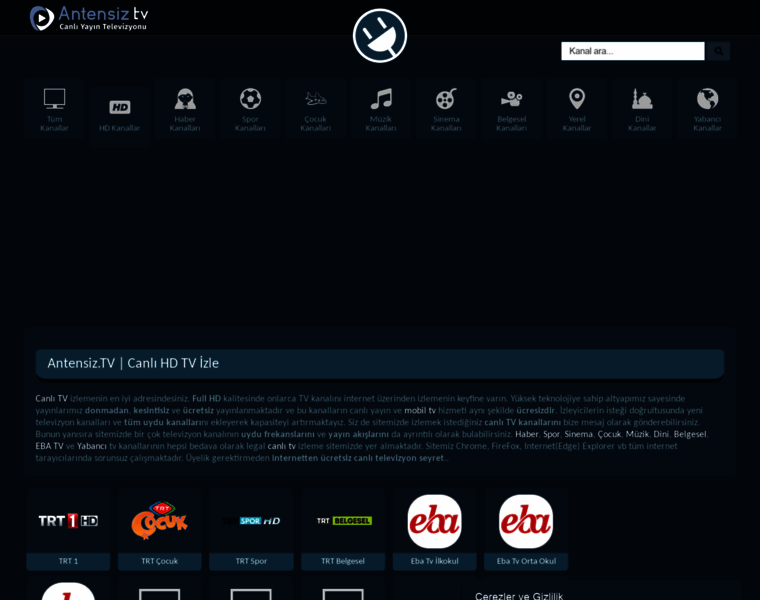This screenshot has width=760, height=600.
Task: Select the TRT 1 HD channel thumbnail
Action: coord(68,521)
